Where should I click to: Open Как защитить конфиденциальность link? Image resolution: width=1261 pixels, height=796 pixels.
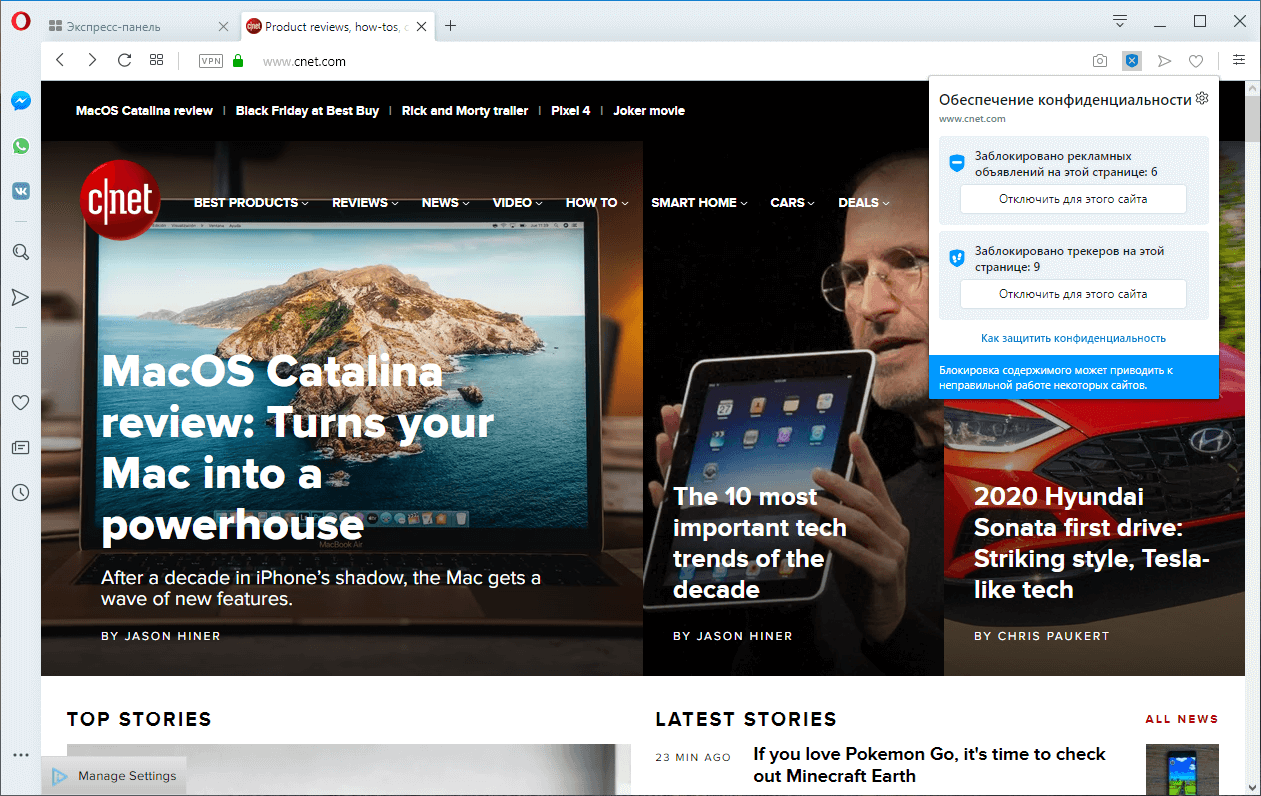[1073, 338]
